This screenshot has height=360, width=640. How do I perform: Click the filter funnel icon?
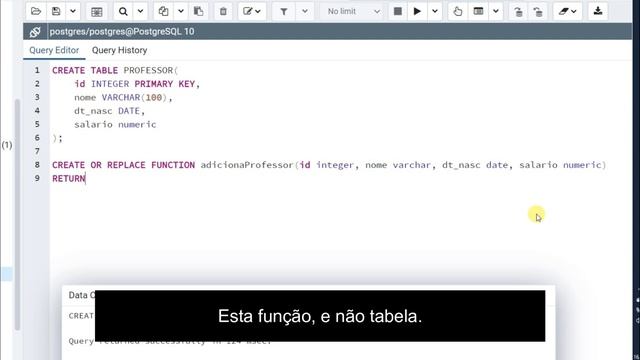284,11
